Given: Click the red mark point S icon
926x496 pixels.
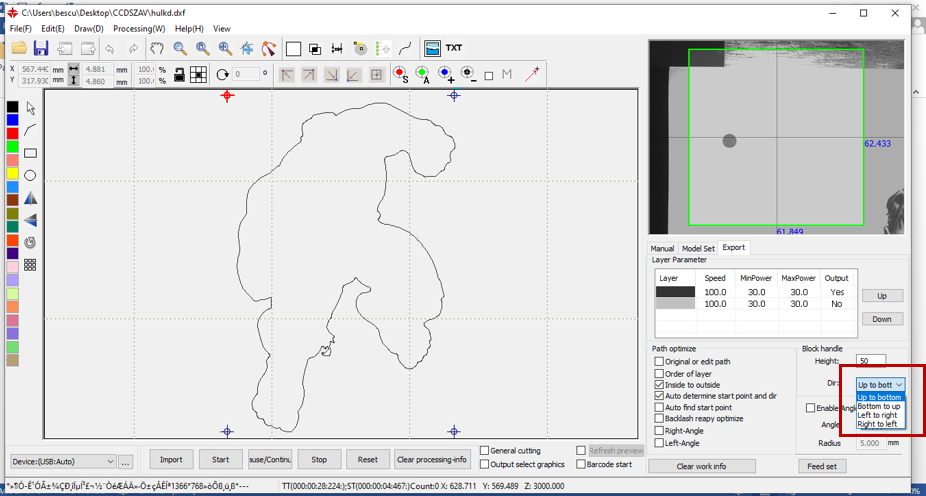Looking at the screenshot, I should point(401,74).
